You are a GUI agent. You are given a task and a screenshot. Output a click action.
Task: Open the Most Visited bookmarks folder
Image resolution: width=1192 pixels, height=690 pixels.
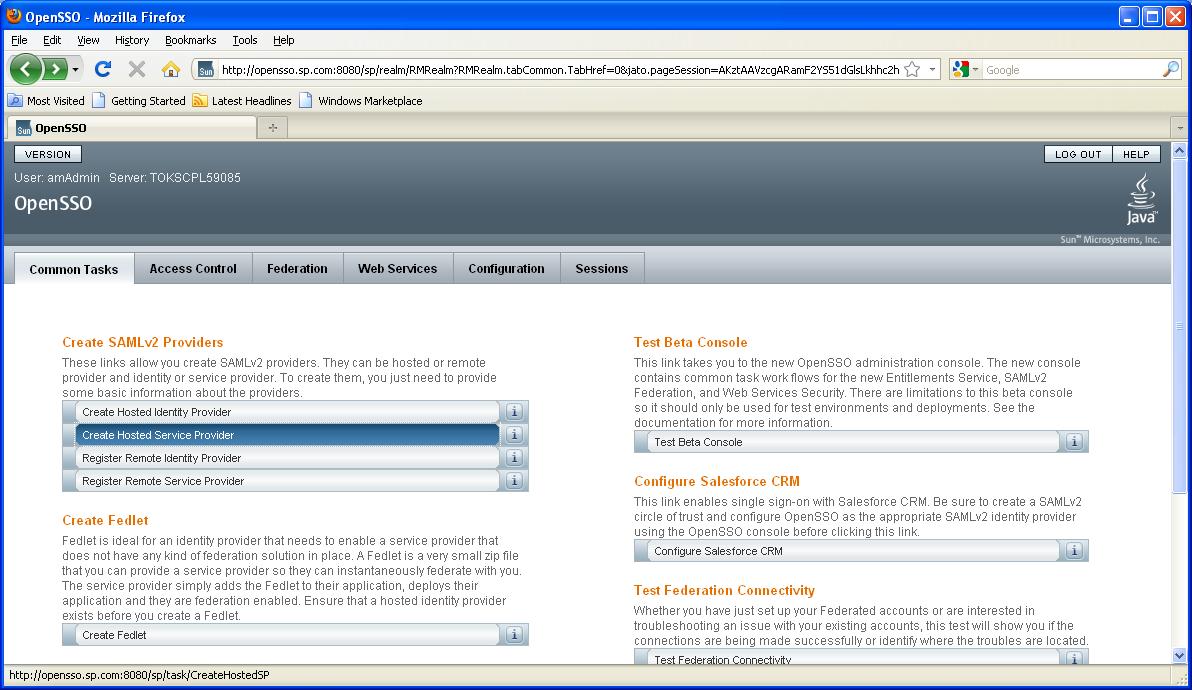point(46,100)
